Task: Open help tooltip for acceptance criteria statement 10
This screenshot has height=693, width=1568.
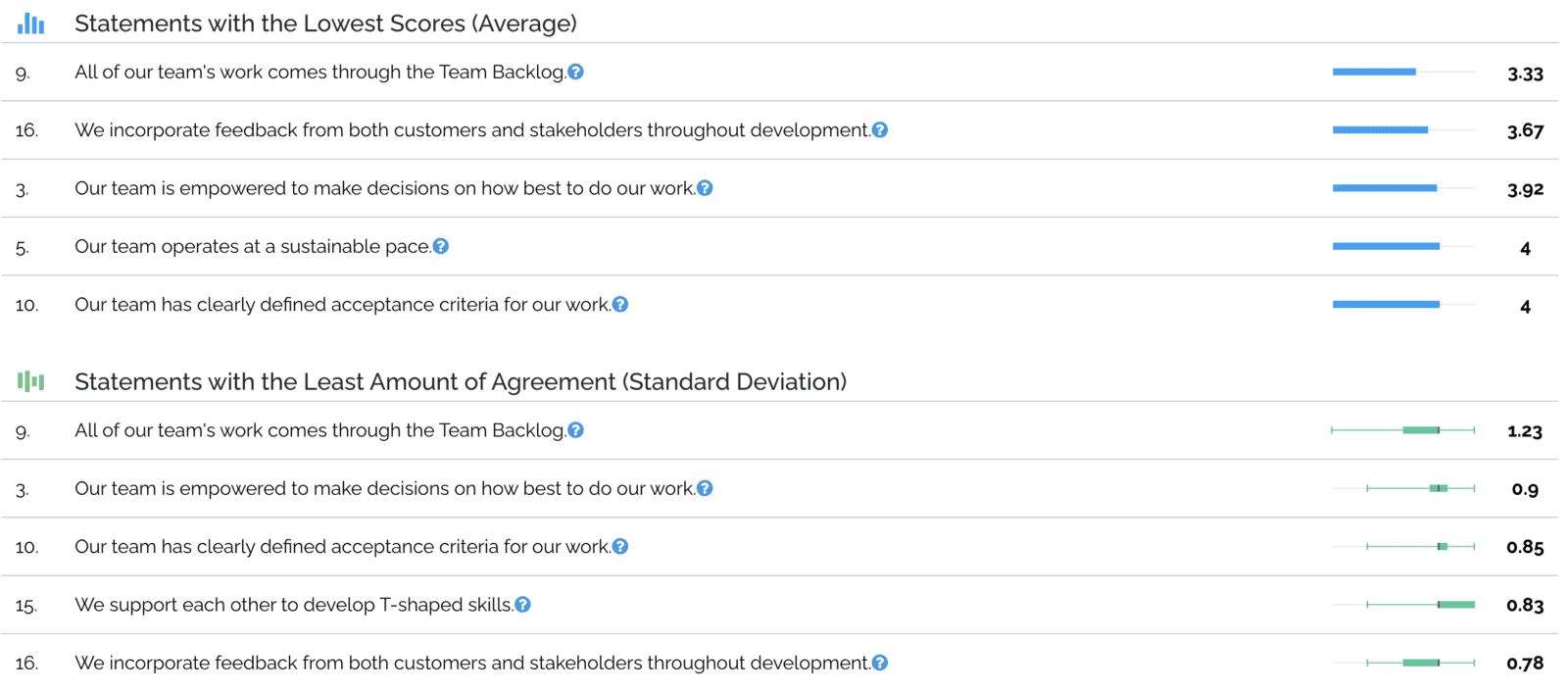Action: click(x=620, y=304)
